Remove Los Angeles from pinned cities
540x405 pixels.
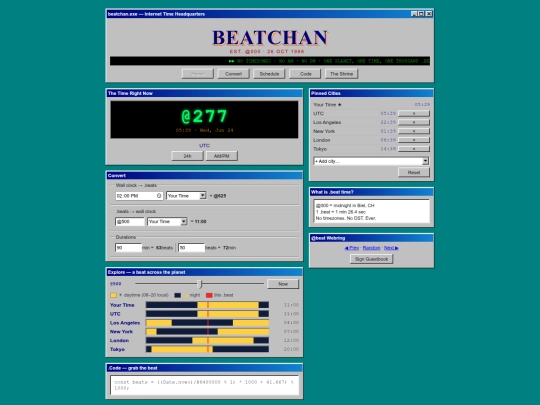tap(414, 122)
